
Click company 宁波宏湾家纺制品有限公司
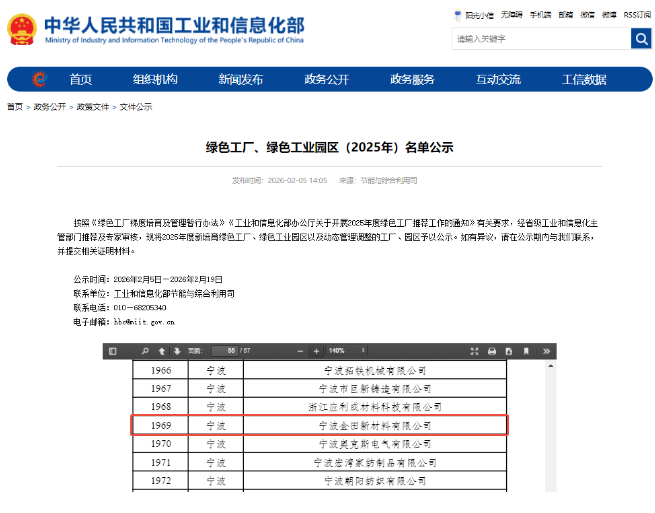pos(375,462)
